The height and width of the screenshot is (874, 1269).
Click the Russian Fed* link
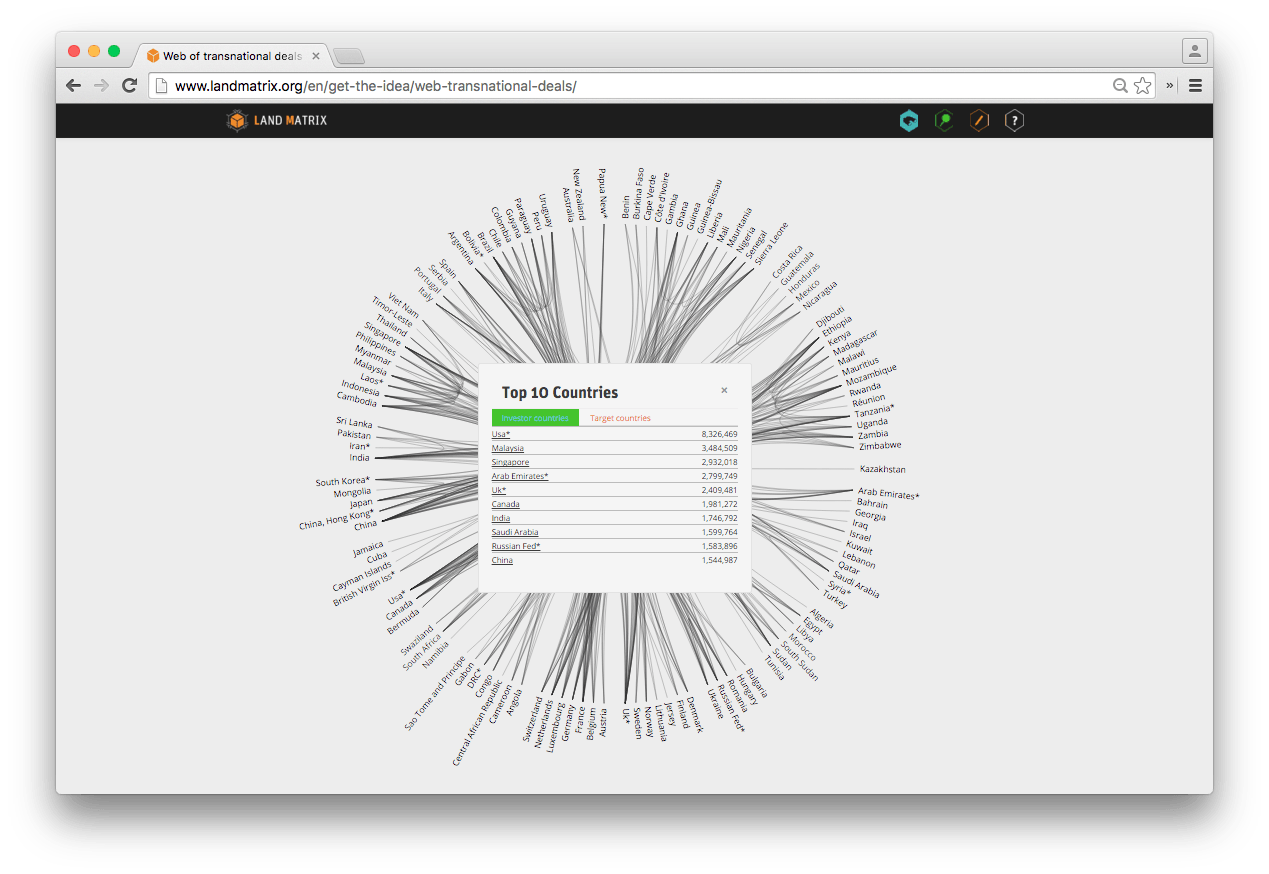[516, 546]
